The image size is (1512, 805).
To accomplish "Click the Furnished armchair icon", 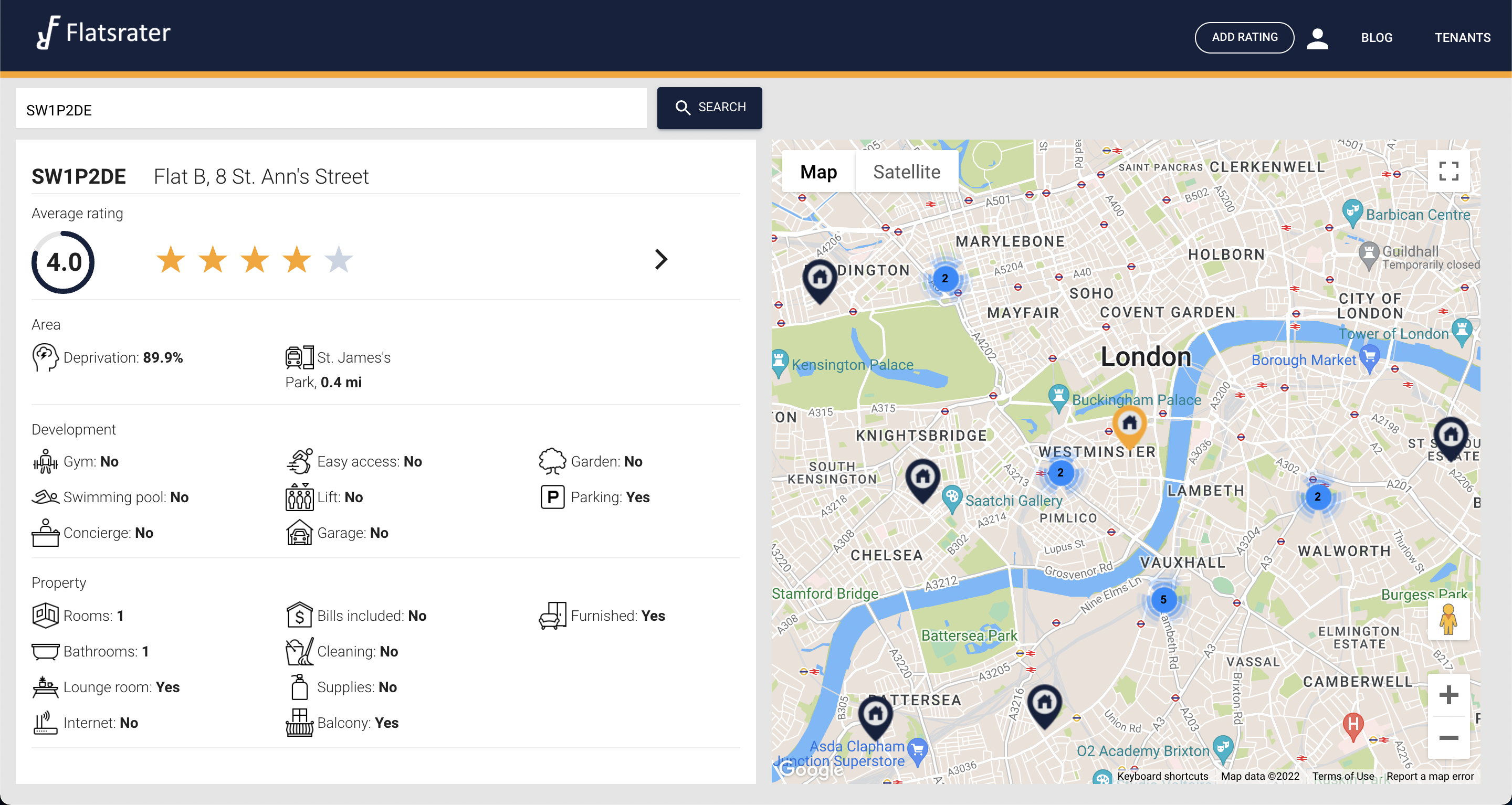I will point(552,616).
